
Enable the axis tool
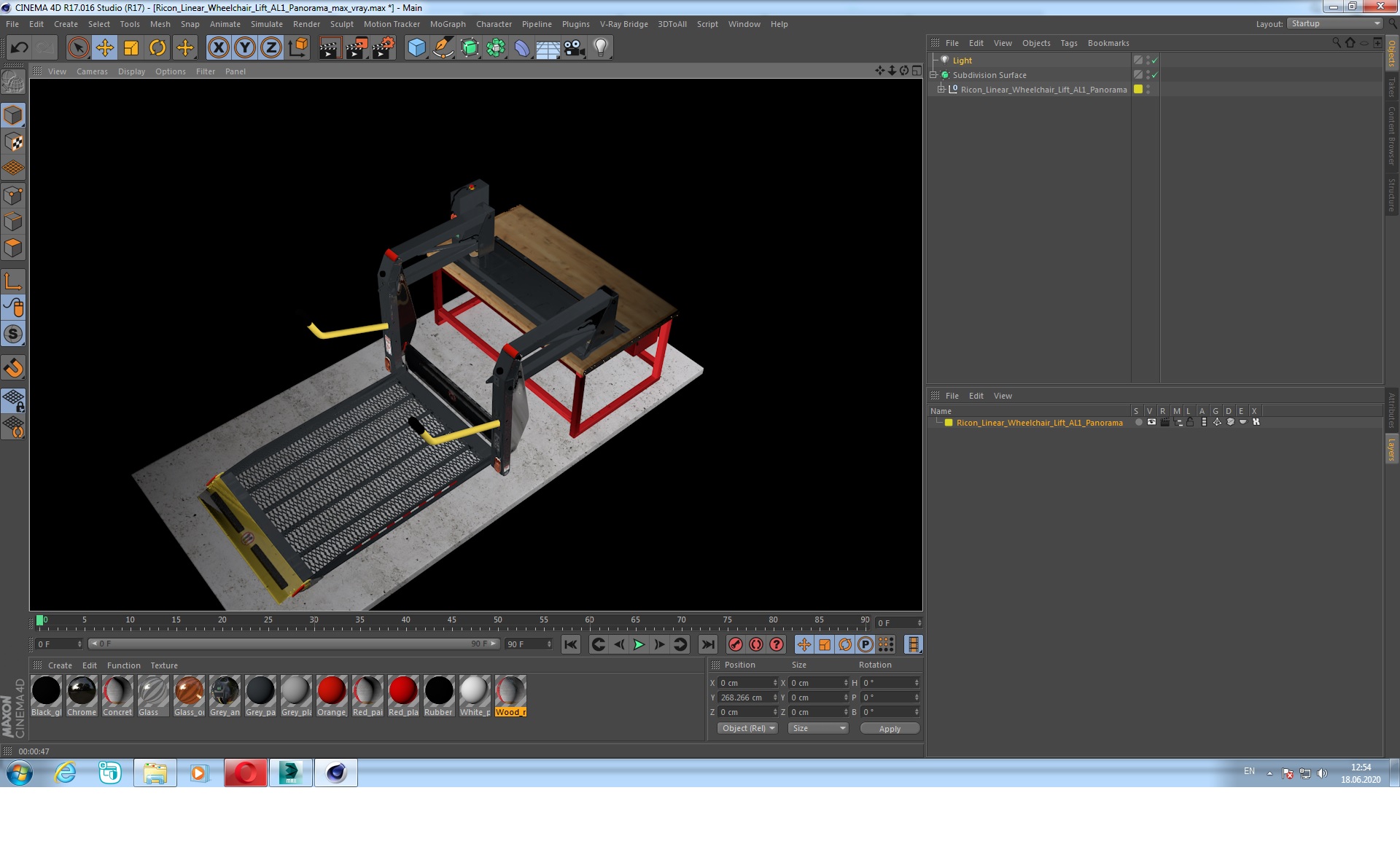click(x=13, y=281)
